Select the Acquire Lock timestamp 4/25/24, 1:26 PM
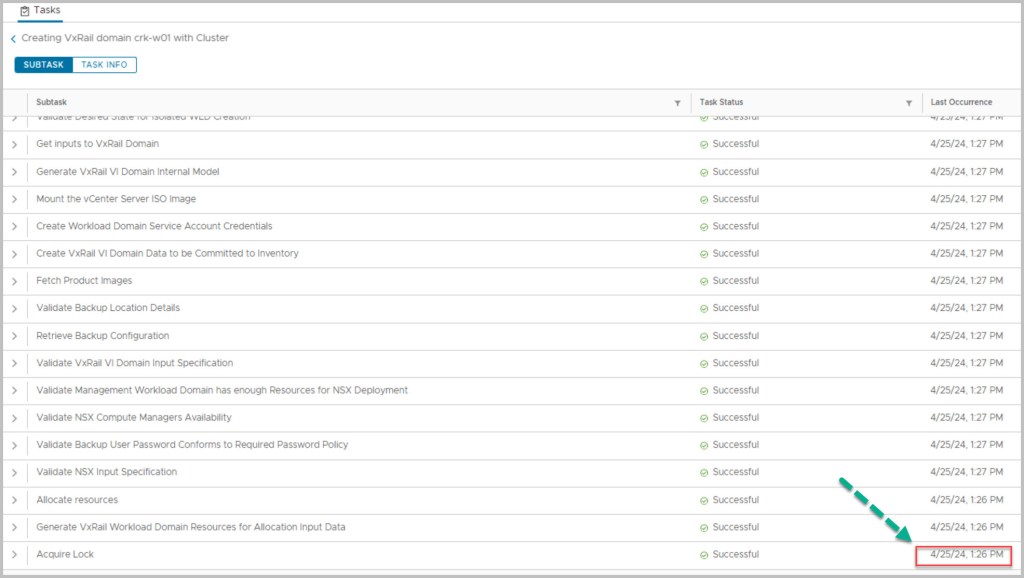1024x578 pixels. pos(964,554)
